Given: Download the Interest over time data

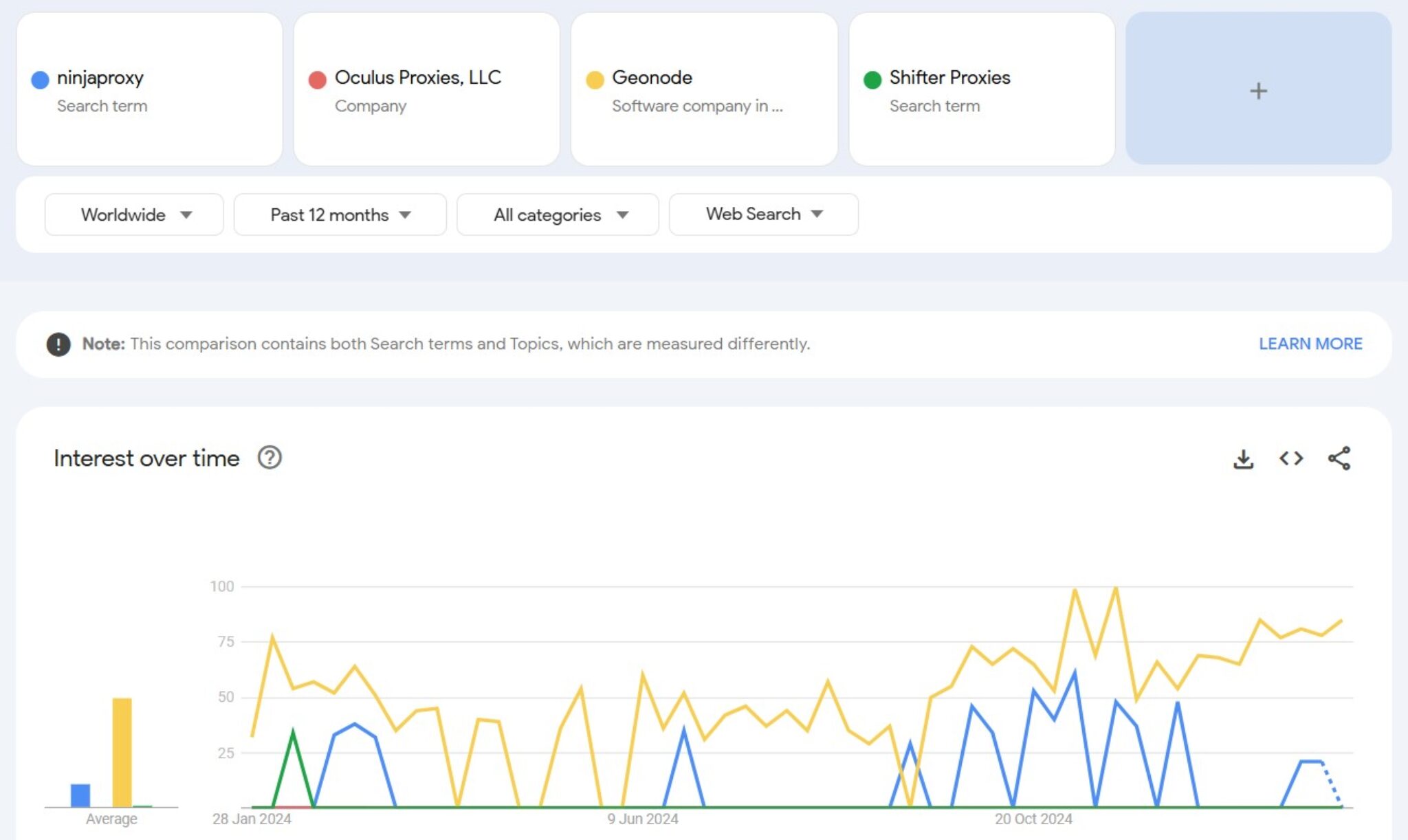Looking at the screenshot, I should point(1245,458).
